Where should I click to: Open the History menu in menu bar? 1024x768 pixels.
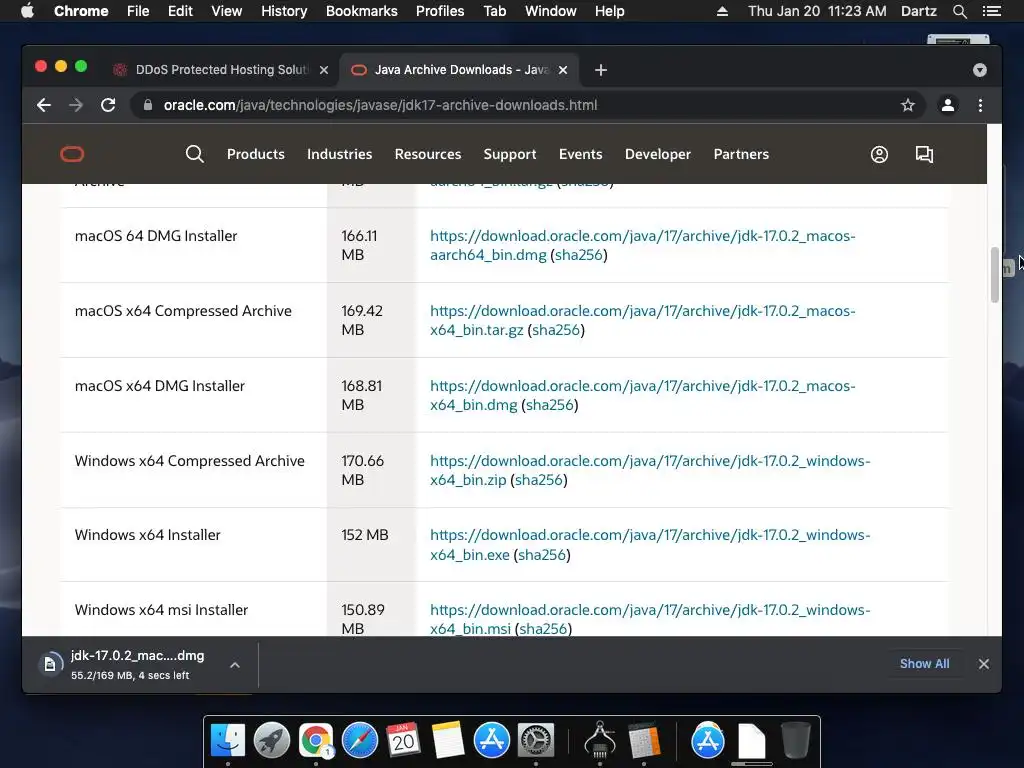click(284, 11)
